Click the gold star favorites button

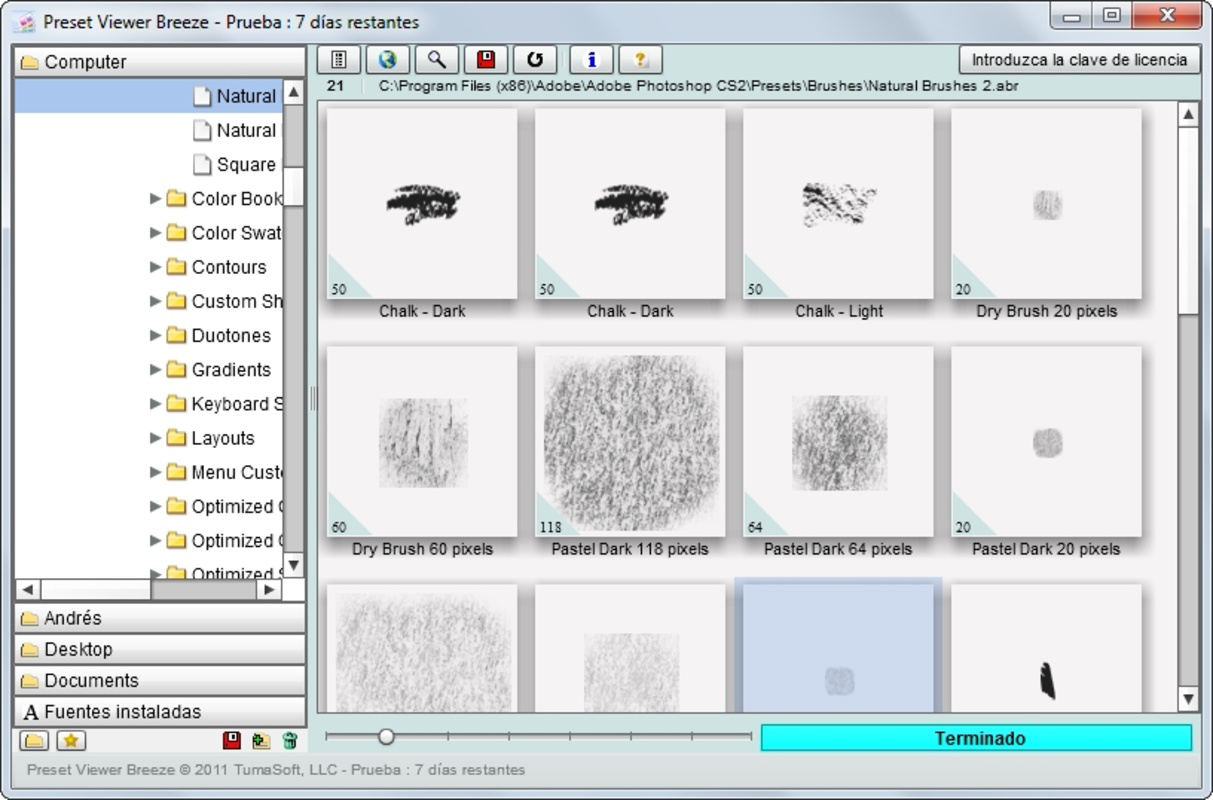pyautogui.click(x=71, y=741)
